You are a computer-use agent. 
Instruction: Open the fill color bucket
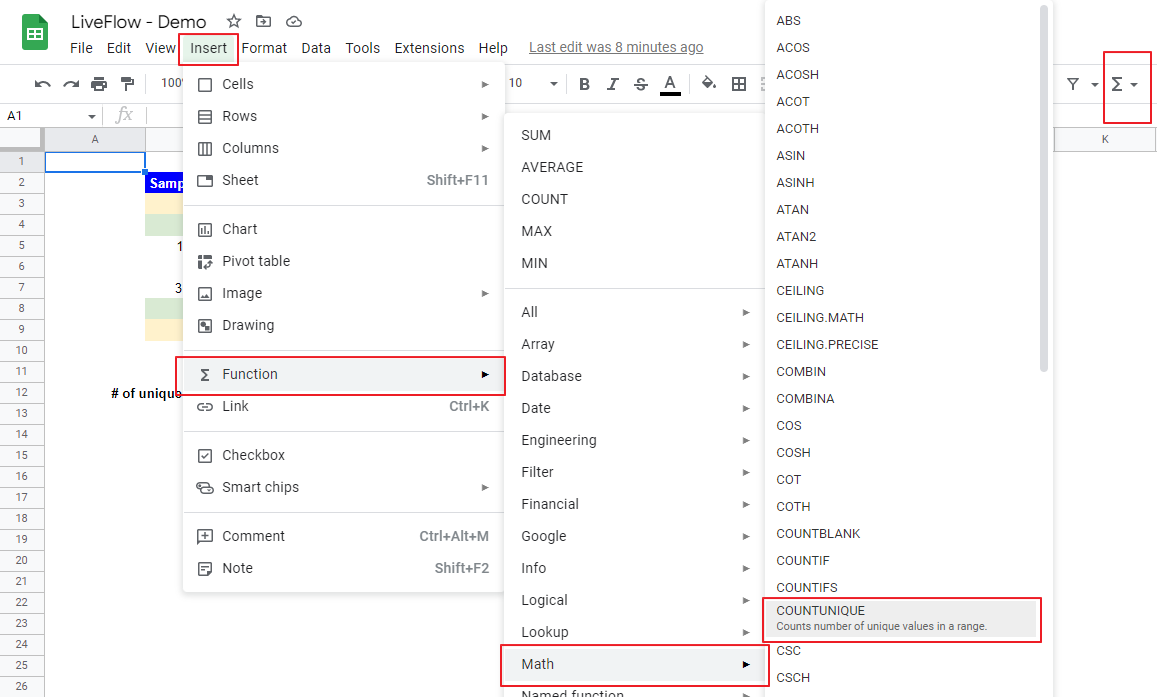point(708,83)
